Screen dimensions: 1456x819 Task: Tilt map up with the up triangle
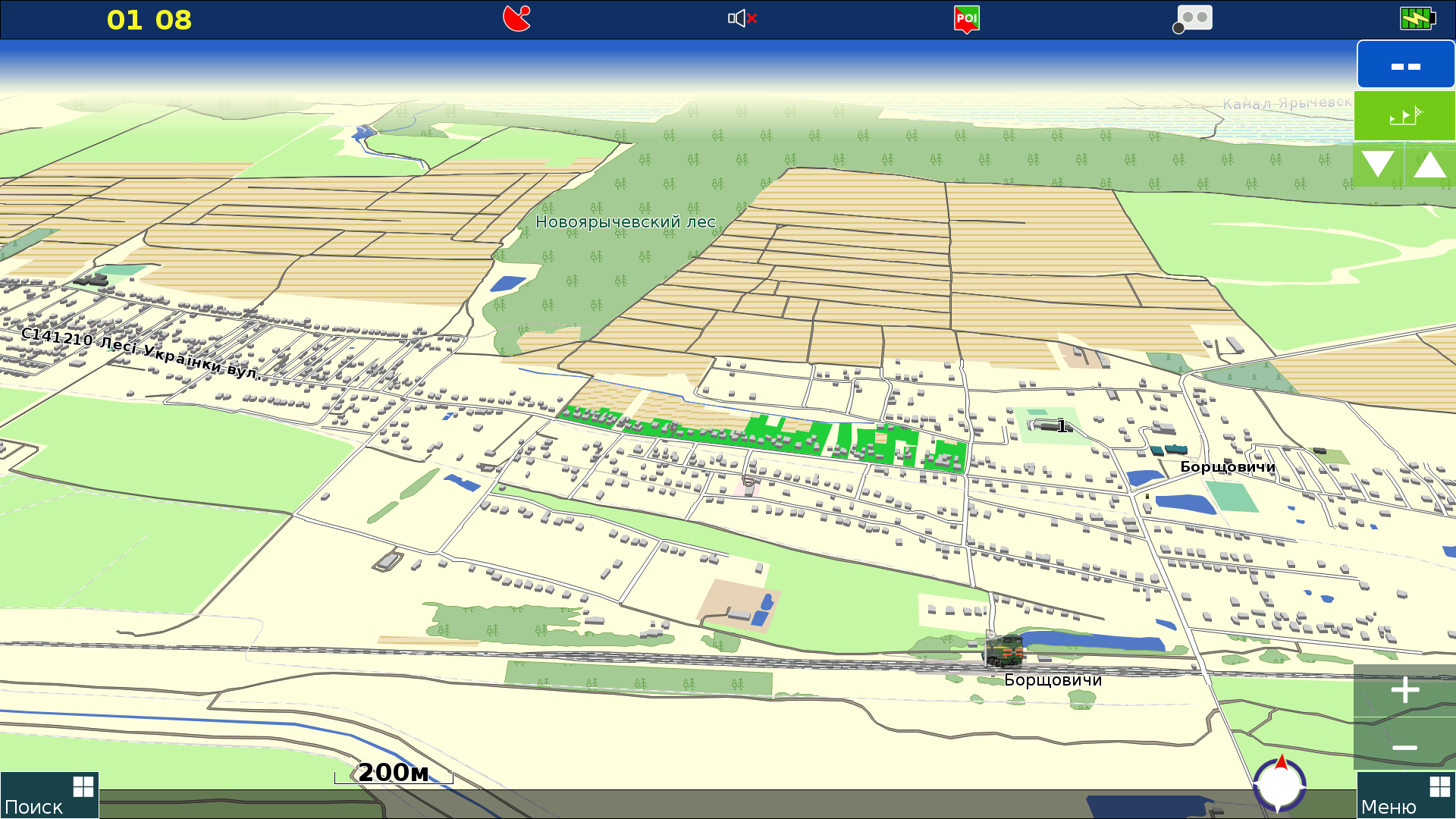tap(1430, 164)
